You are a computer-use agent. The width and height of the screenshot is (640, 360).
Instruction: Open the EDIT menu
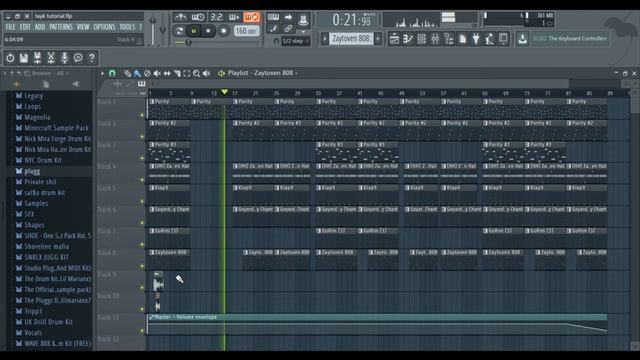25,27
